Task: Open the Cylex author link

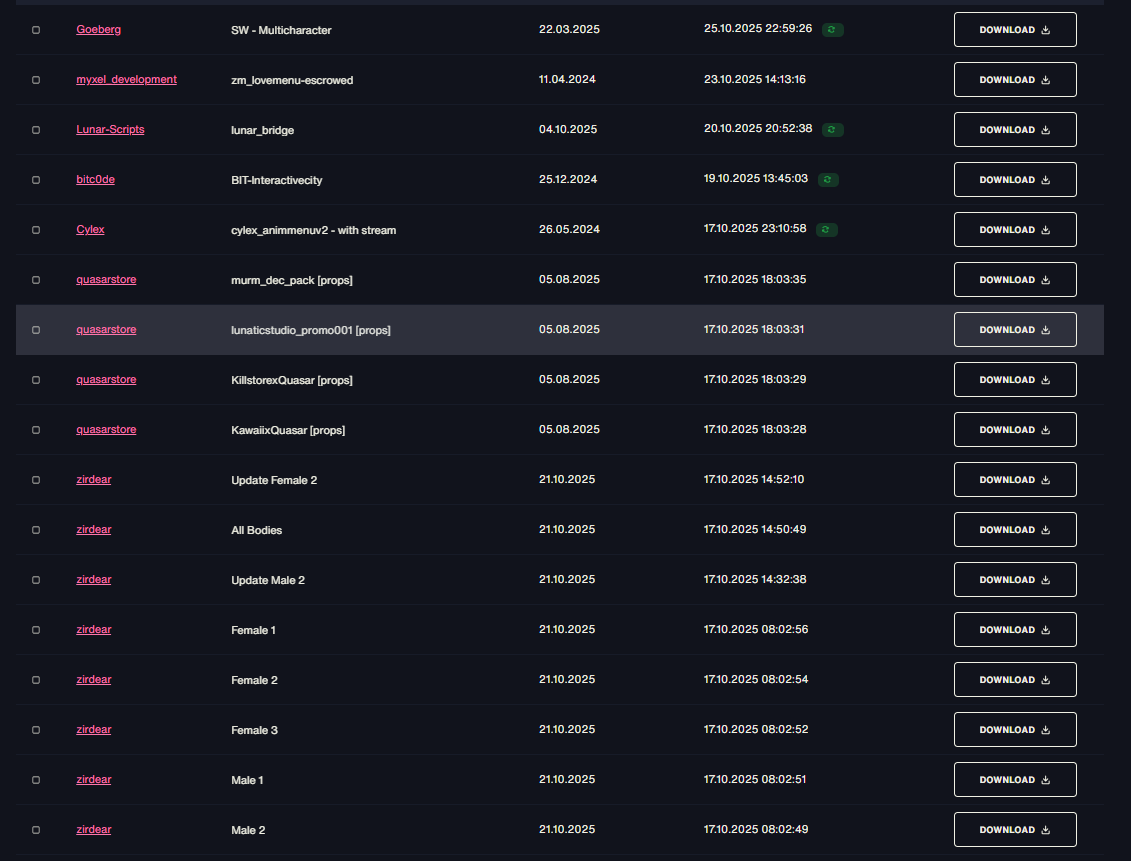Action: (x=90, y=229)
